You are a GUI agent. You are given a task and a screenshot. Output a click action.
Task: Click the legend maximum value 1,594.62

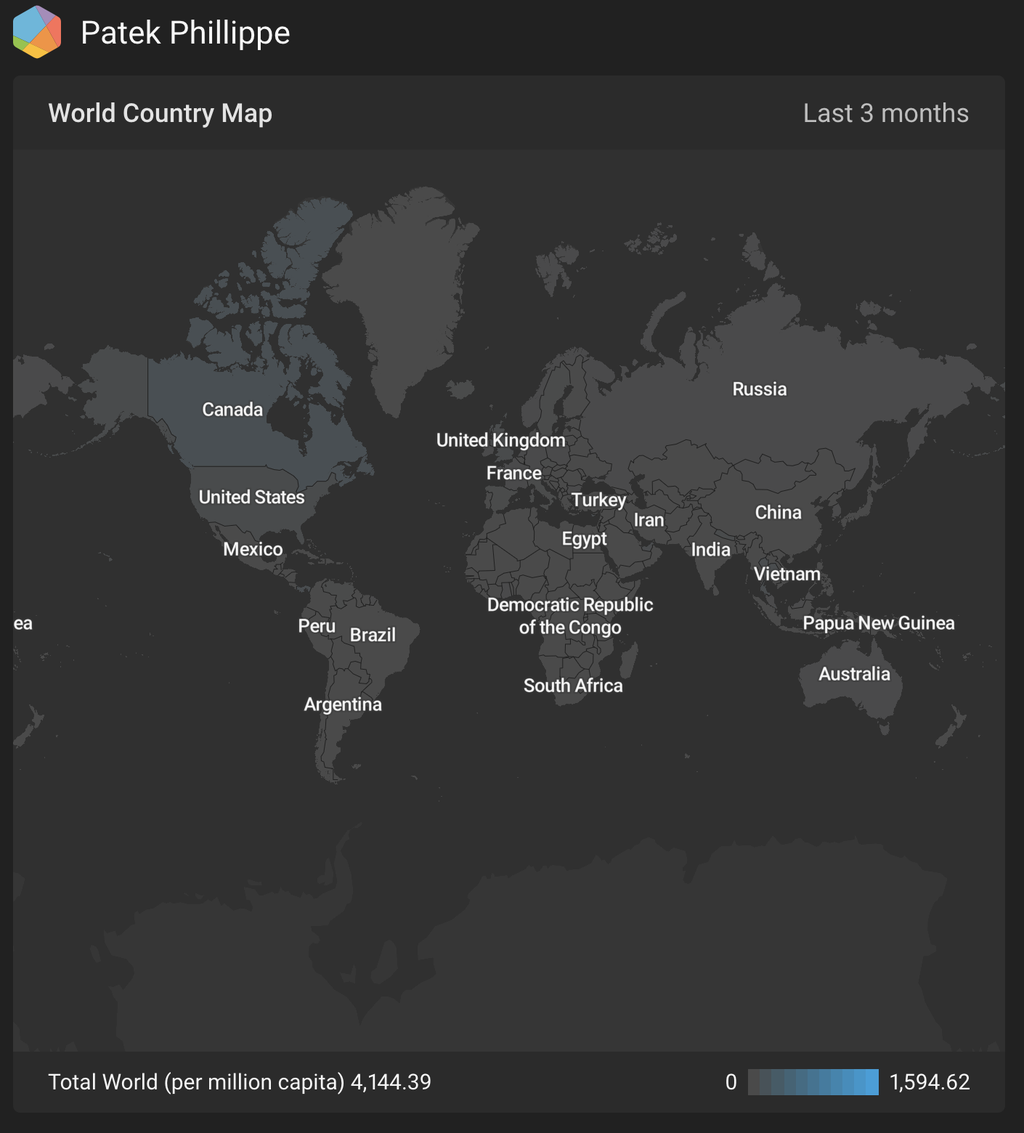pos(929,1082)
